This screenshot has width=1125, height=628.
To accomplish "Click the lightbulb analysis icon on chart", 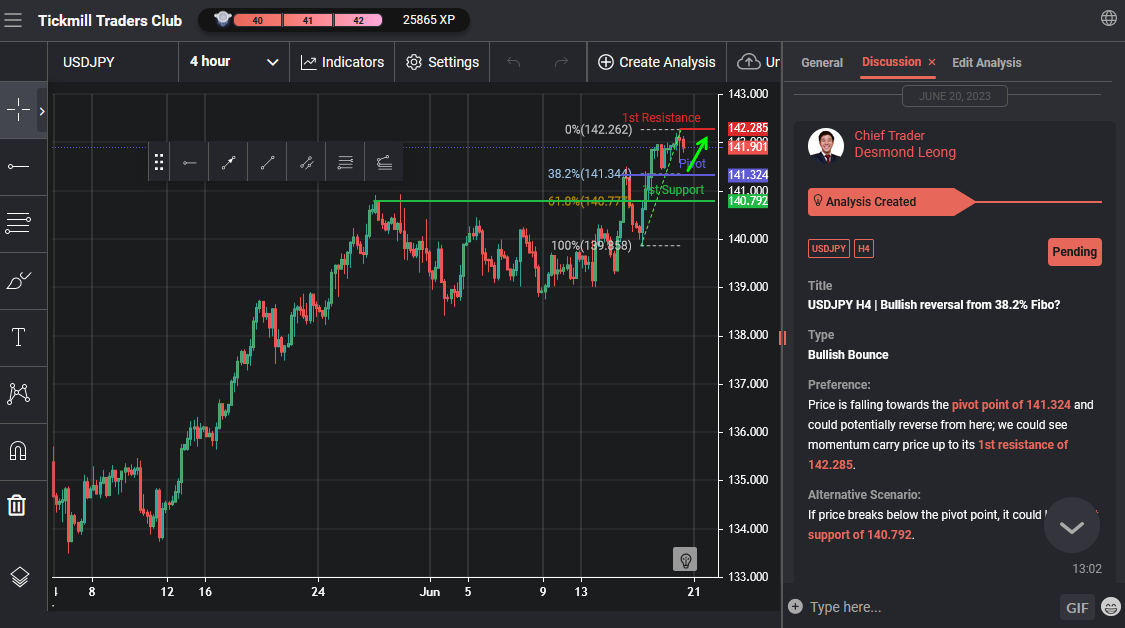I will click(684, 559).
